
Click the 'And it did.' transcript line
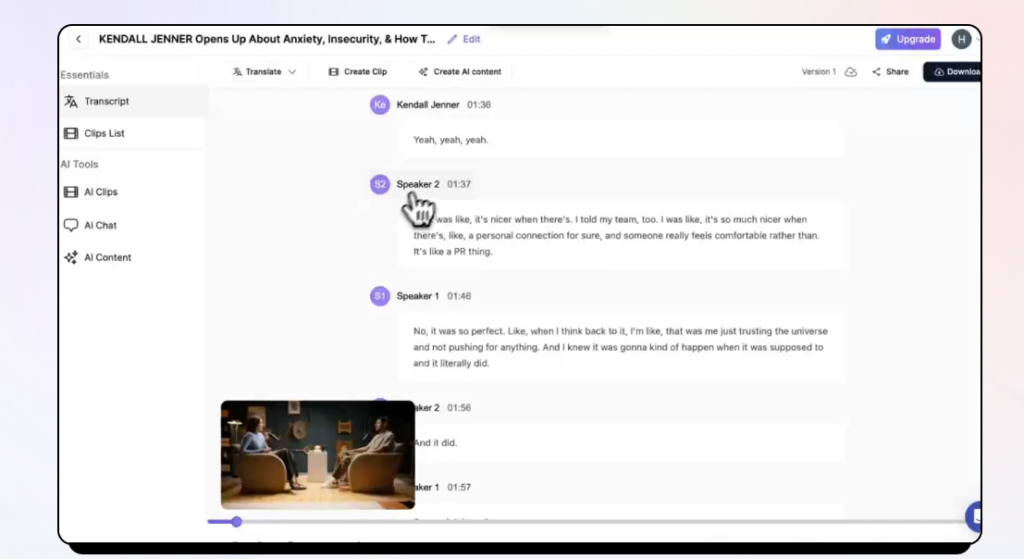(436, 443)
